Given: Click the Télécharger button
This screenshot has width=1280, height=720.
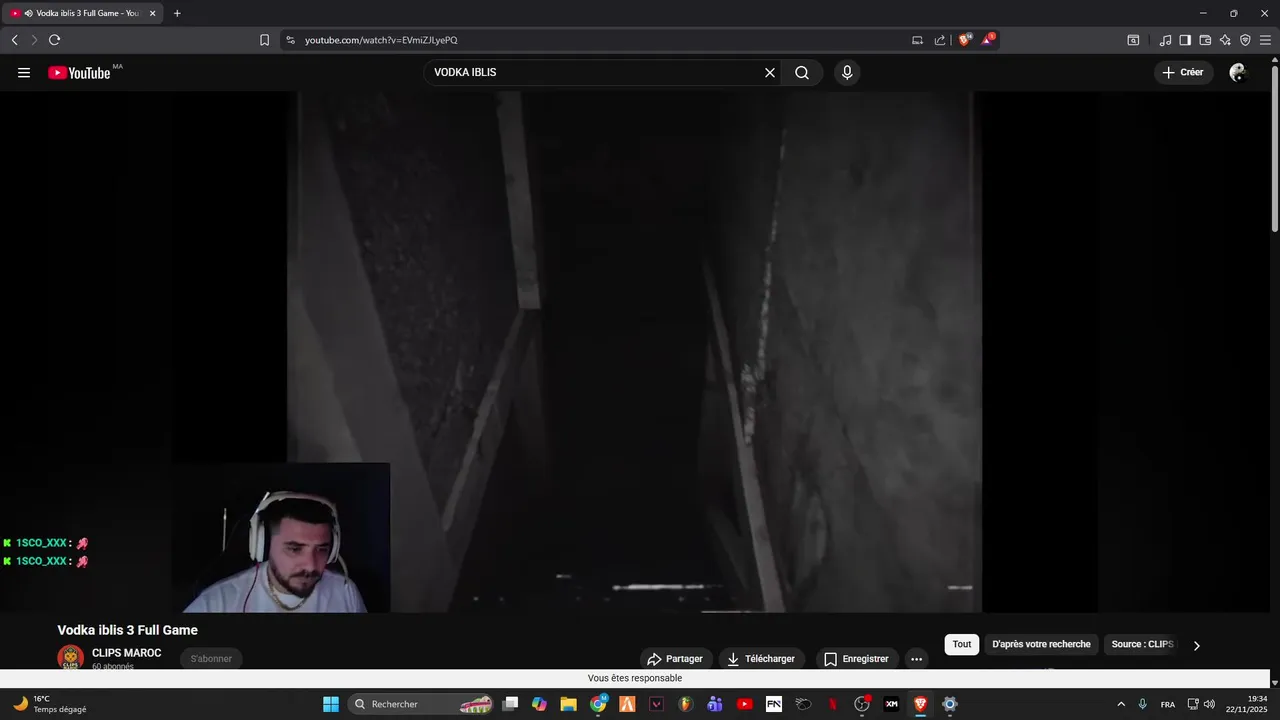Looking at the screenshot, I should 762,659.
